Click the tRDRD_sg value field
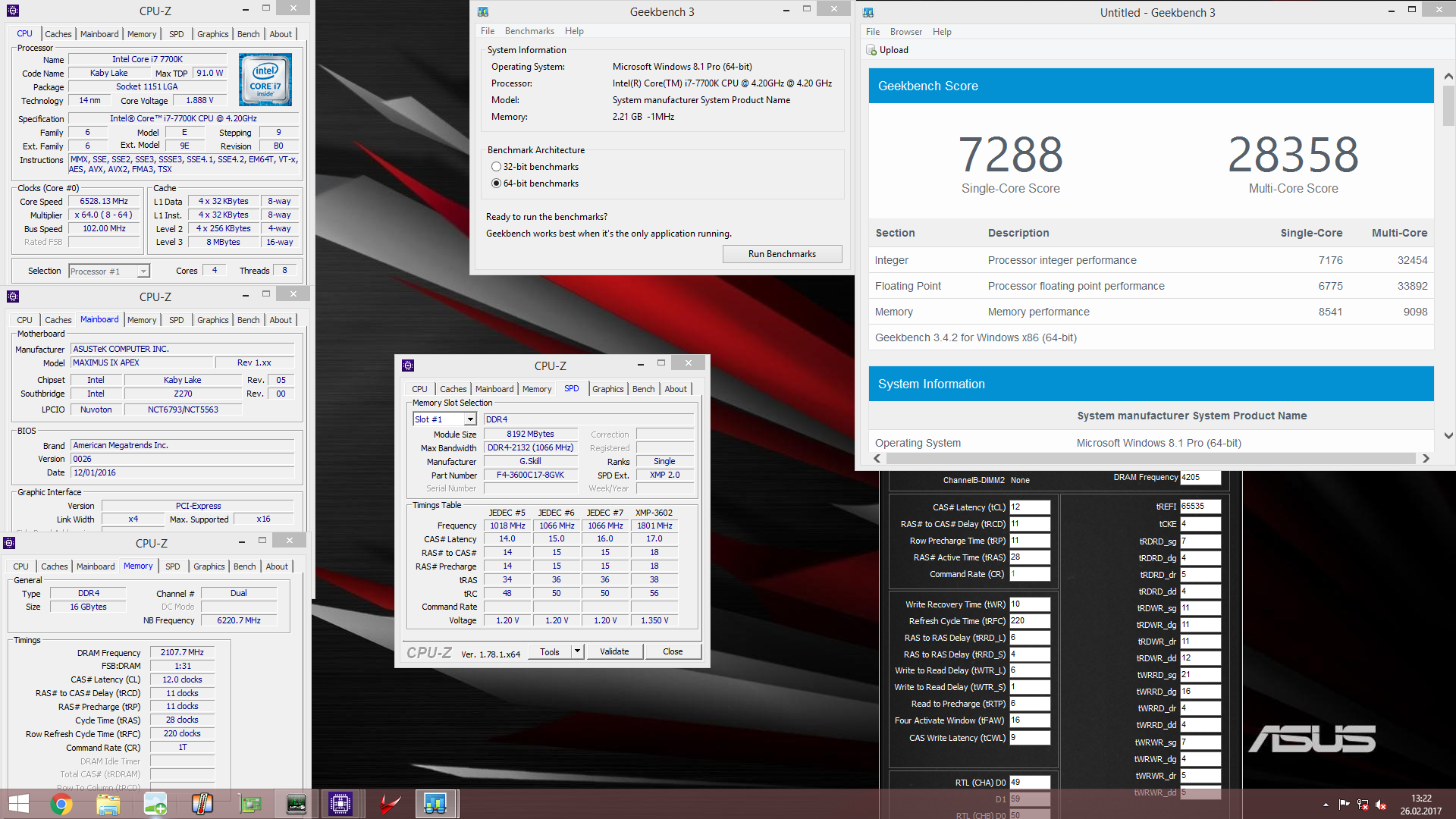This screenshot has width=1456, height=819. [x=1200, y=541]
